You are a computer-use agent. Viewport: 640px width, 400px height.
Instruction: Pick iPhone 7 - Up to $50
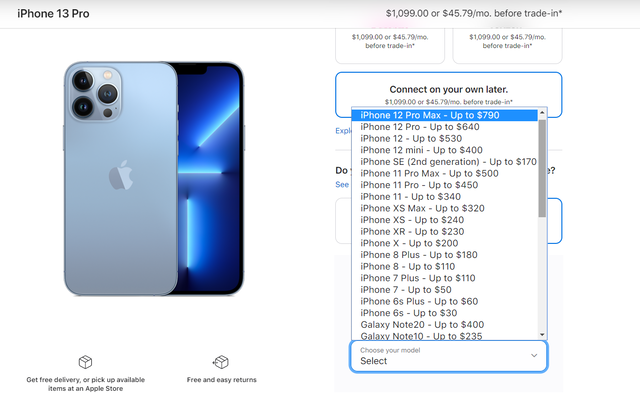tap(444, 290)
